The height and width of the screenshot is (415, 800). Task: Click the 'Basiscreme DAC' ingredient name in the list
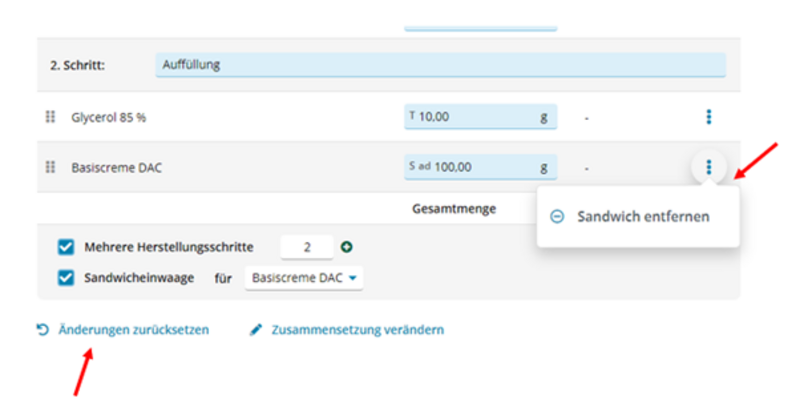116,167
